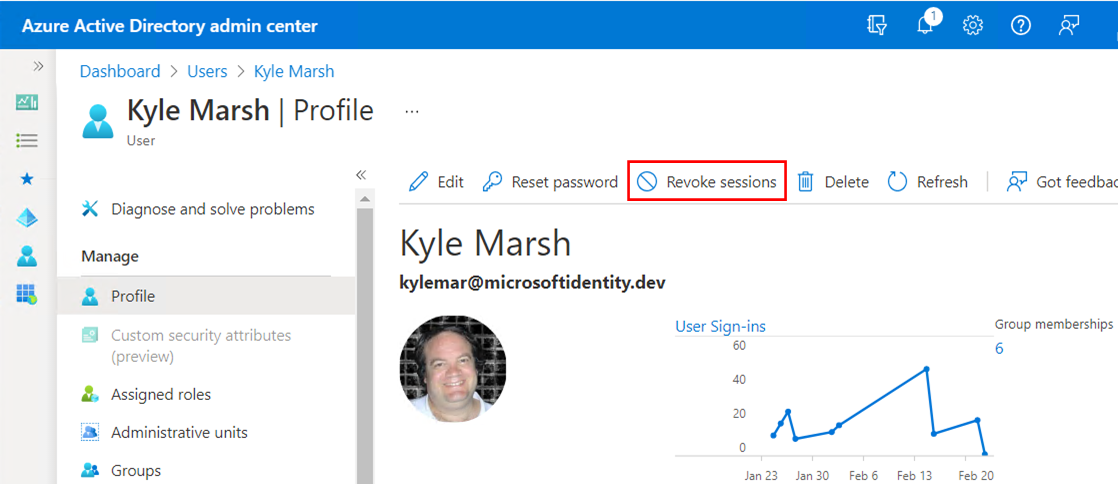Click the Assigned roles person icon

coord(90,394)
